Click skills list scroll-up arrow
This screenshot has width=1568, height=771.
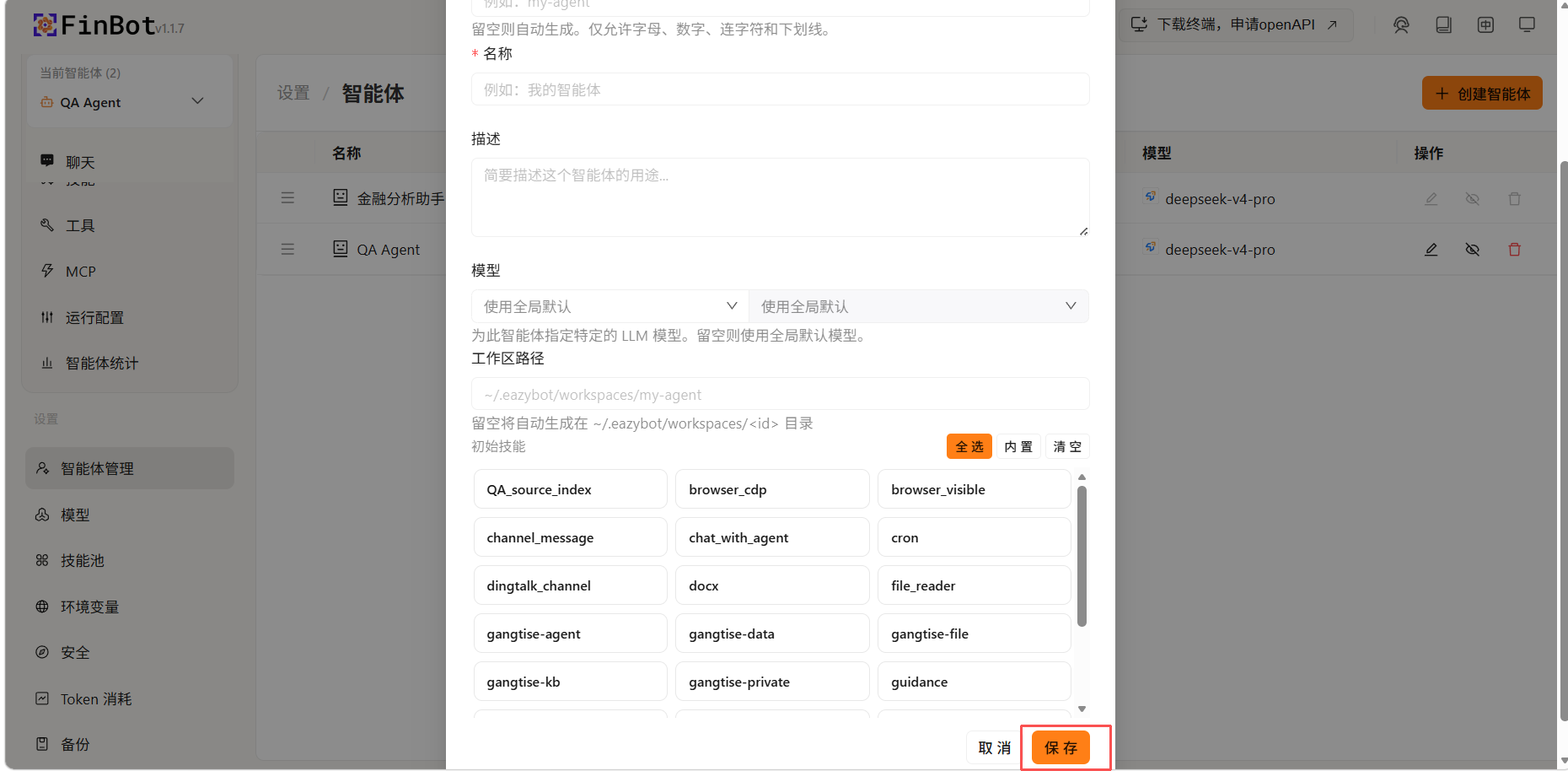[1082, 477]
